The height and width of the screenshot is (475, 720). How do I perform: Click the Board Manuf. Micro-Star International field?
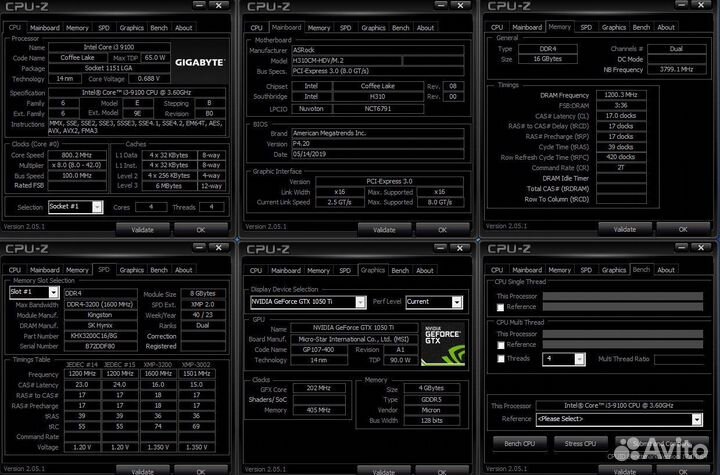coord(354,339)
